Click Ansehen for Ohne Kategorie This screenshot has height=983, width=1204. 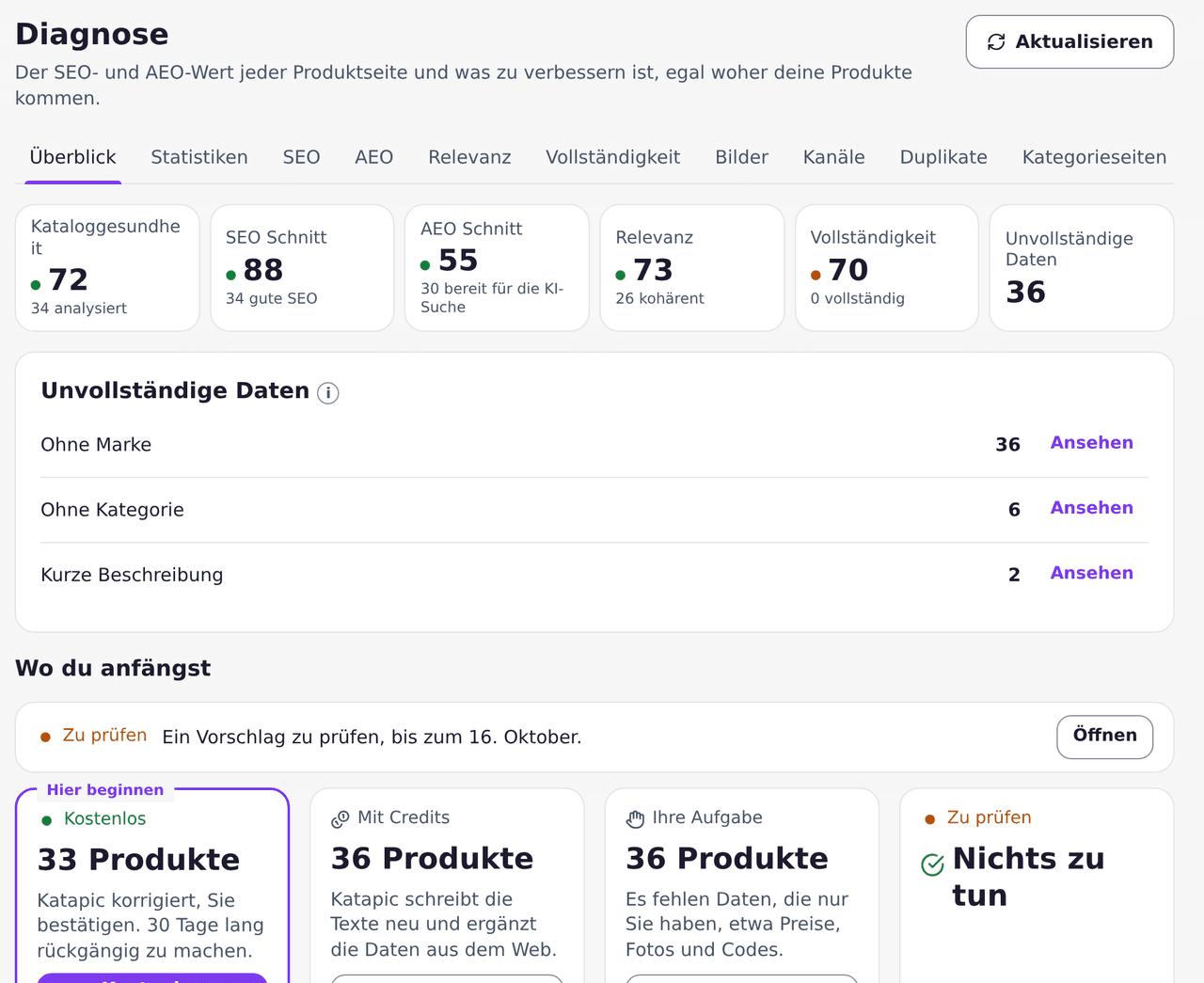1091,508
